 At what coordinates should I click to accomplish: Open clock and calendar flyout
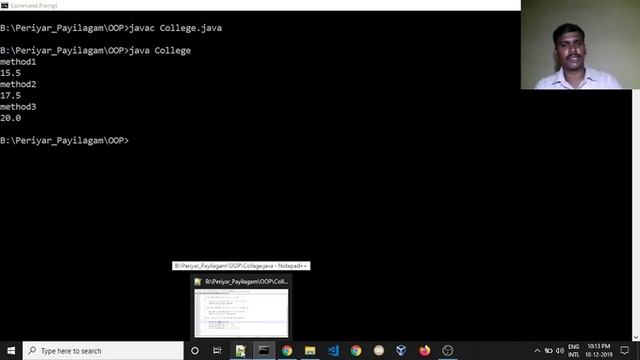(599, 351)
